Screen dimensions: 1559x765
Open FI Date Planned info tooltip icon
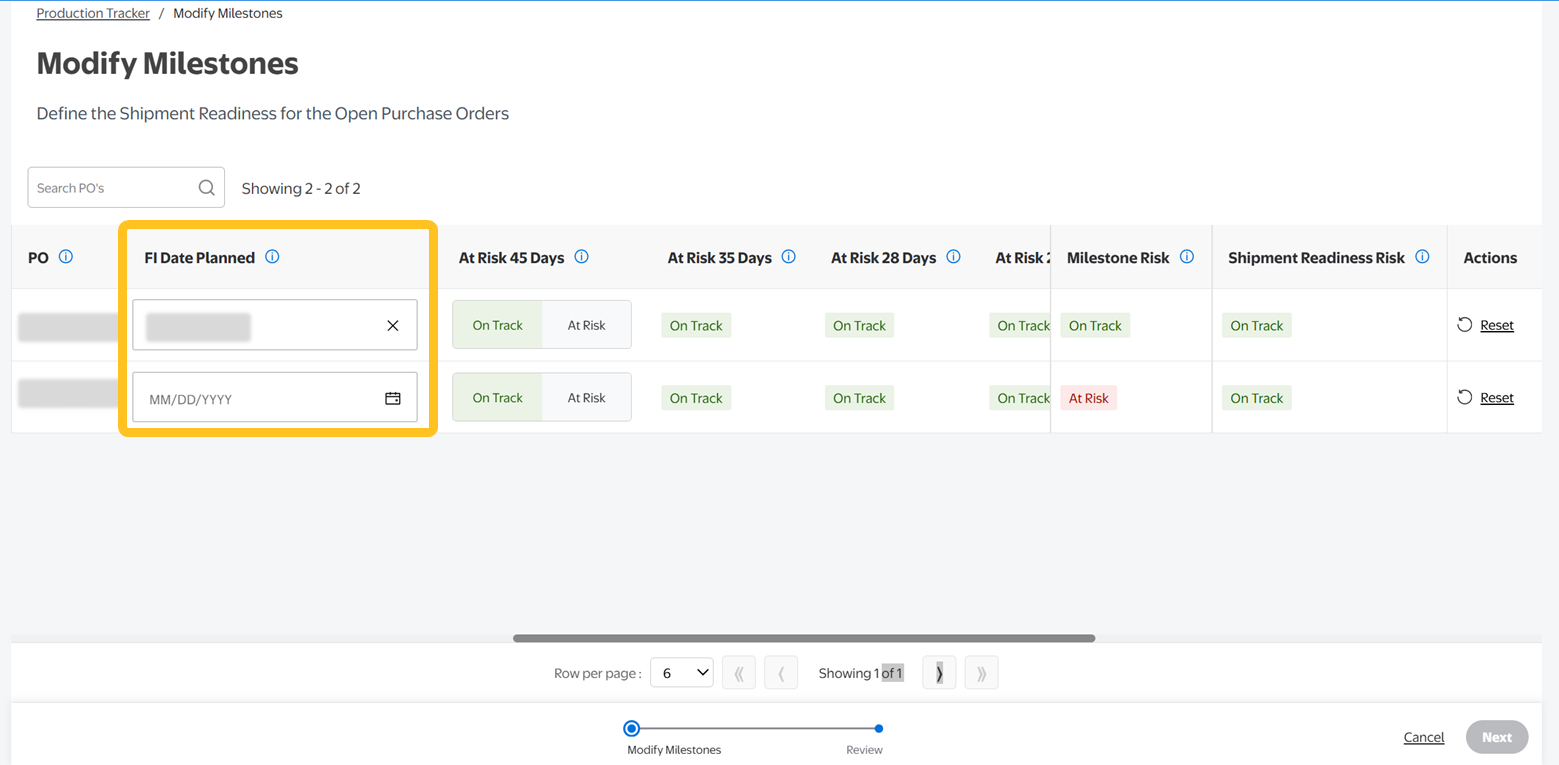click(272, 257)
